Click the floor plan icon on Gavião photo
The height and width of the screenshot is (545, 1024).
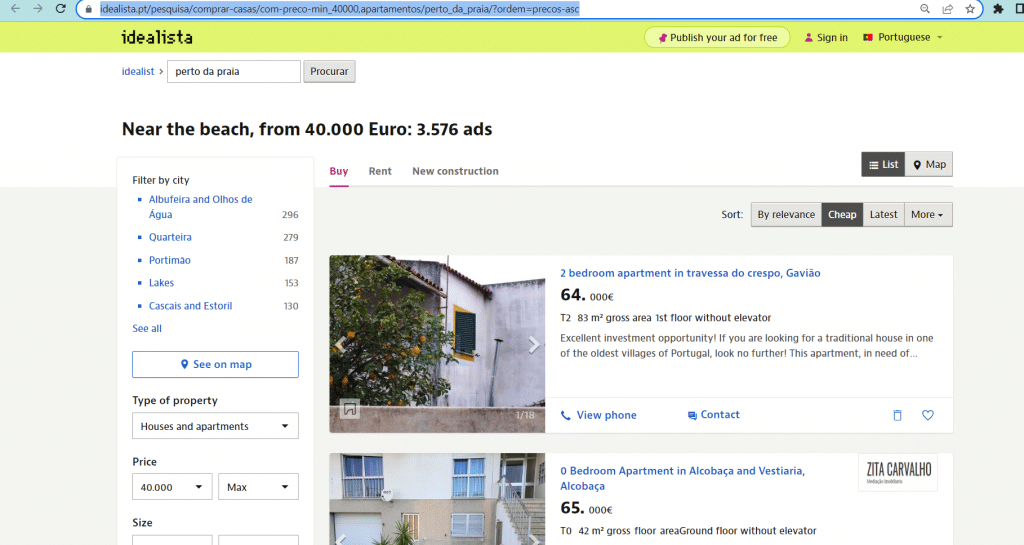pyautogui.click(x=350, y=409)
